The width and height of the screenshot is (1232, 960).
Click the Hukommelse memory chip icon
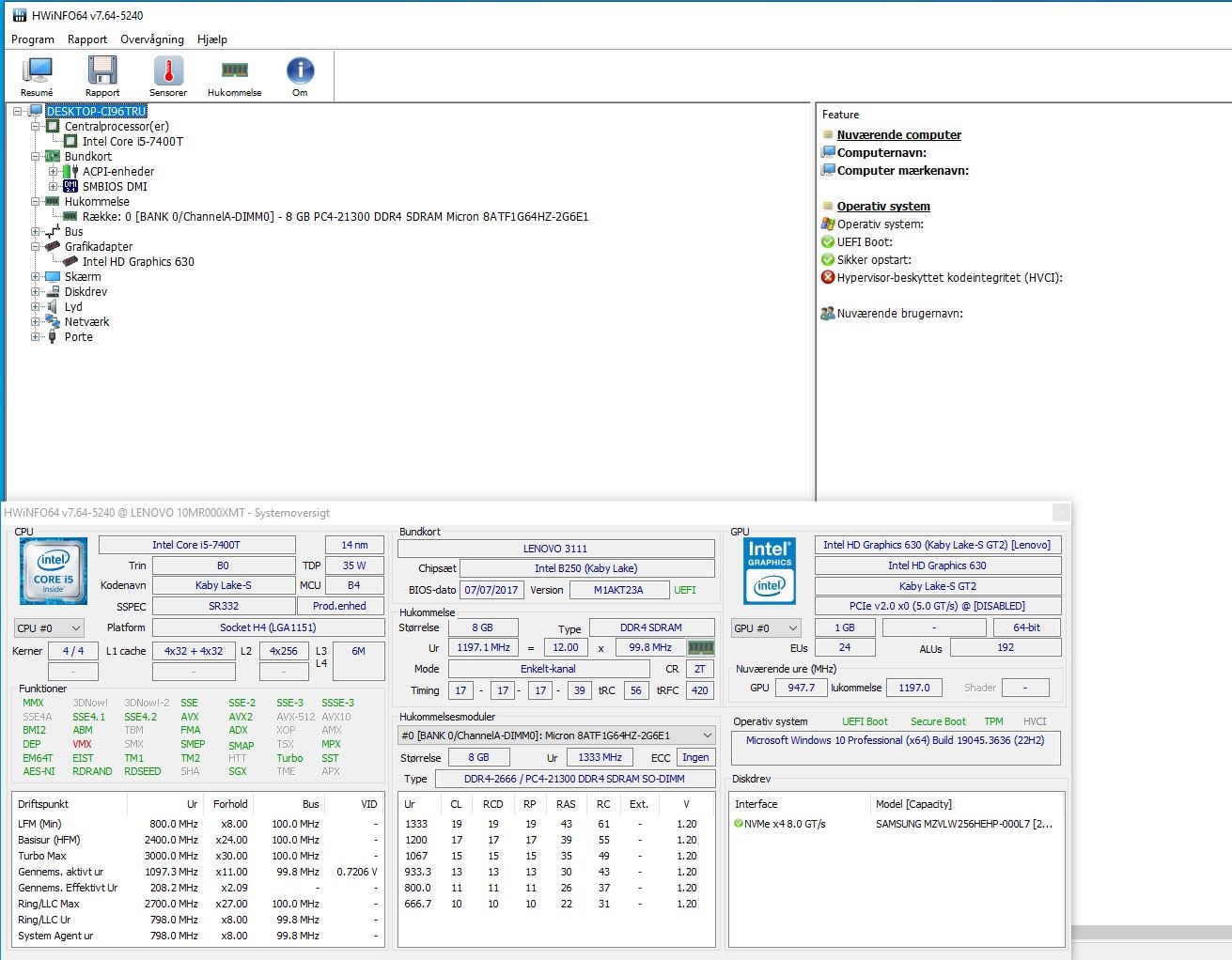[234, 70]
